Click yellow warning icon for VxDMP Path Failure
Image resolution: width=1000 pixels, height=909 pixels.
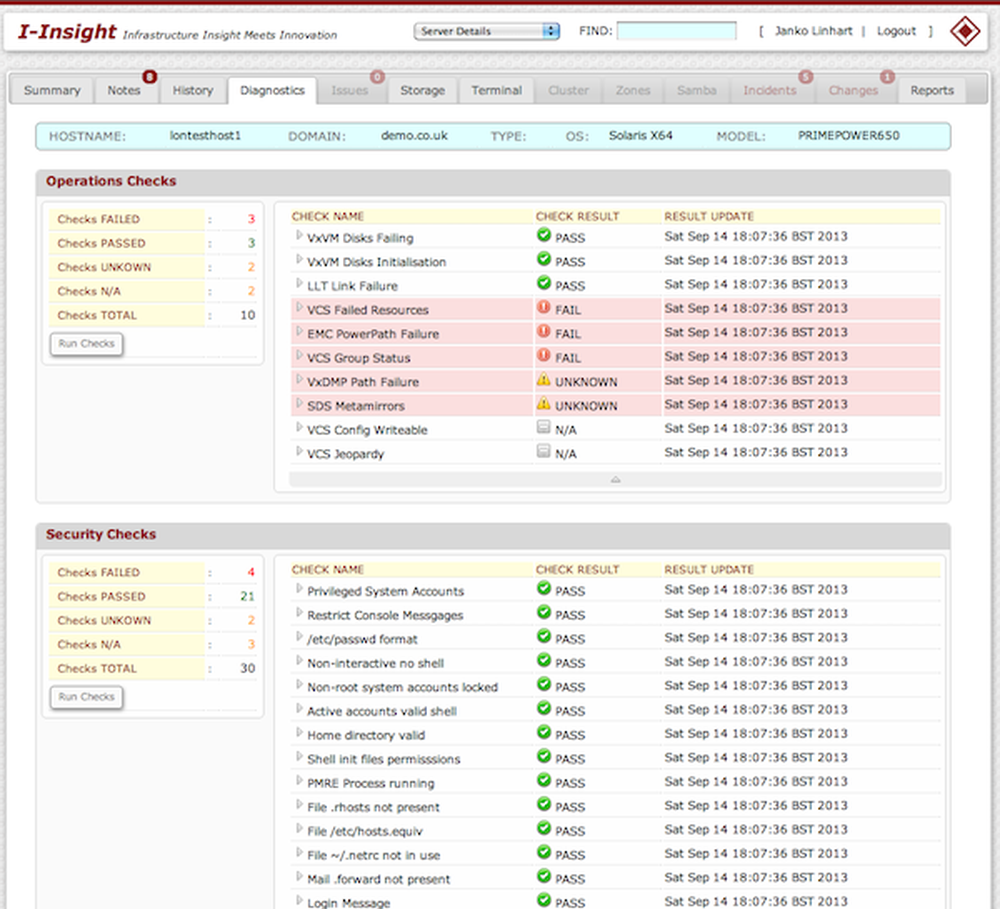[544, 380]
